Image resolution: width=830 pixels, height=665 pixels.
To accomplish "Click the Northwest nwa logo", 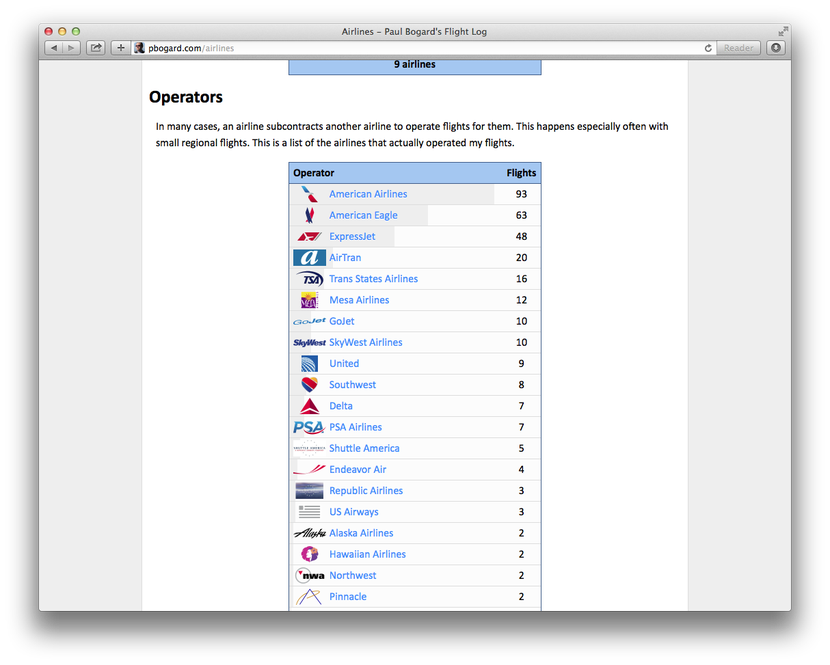I will (309, 576).
